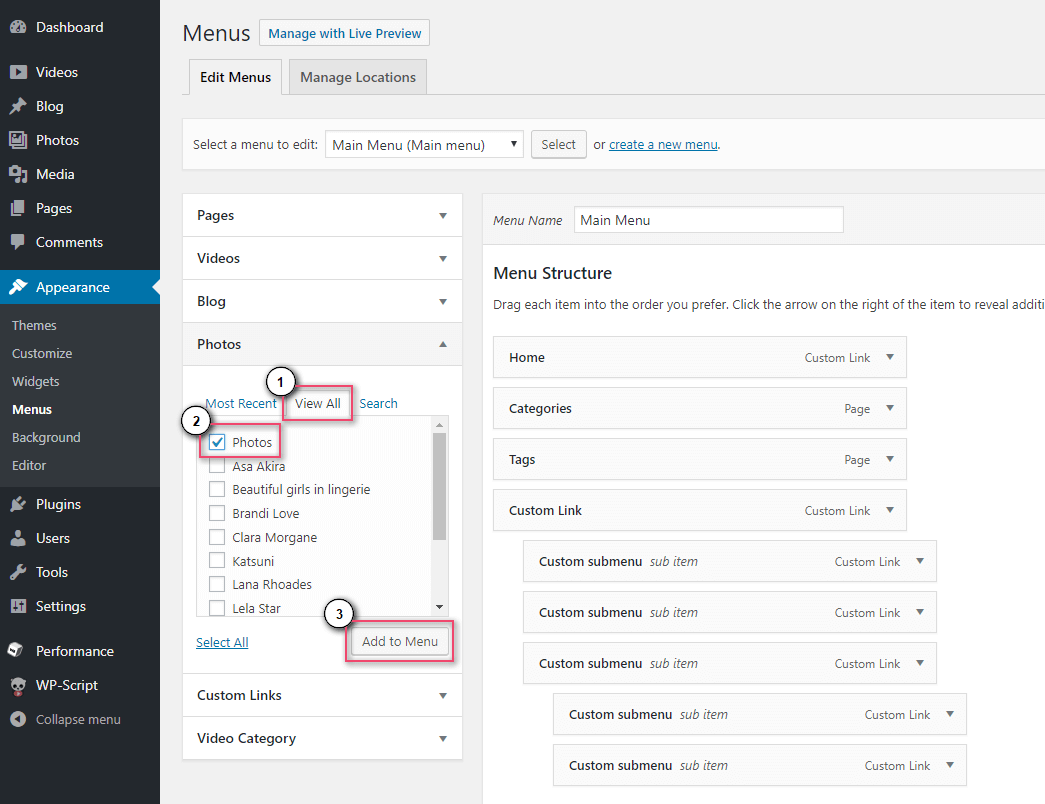Expand the Categories menu item arrow
Image resolution: width=1045 pixels, height=804 pixels.
pyautogui.click(x=890, y=408)
